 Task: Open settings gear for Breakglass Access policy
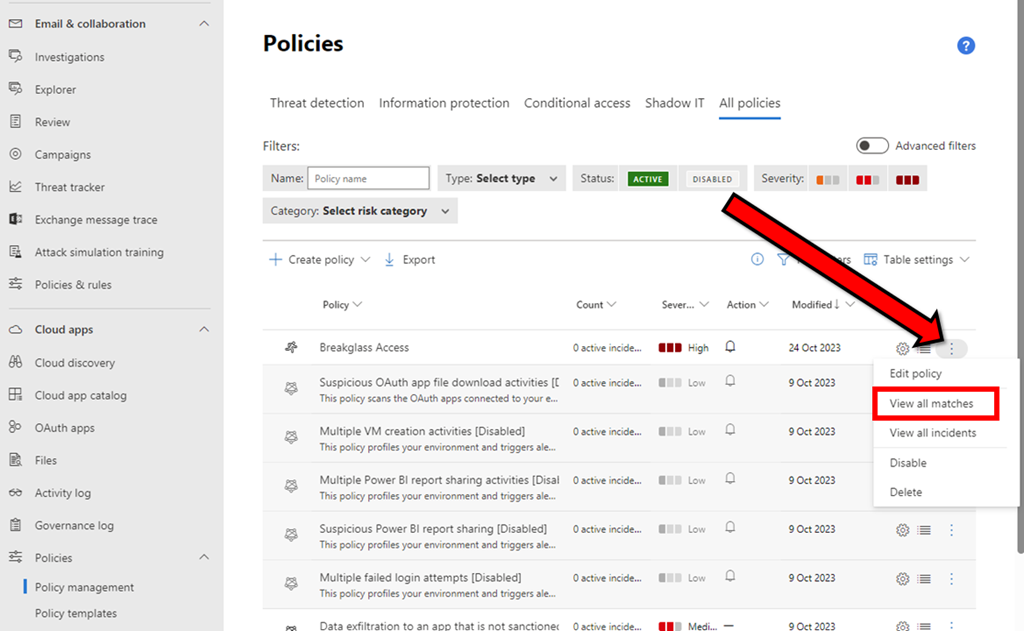tap(902, 348)
